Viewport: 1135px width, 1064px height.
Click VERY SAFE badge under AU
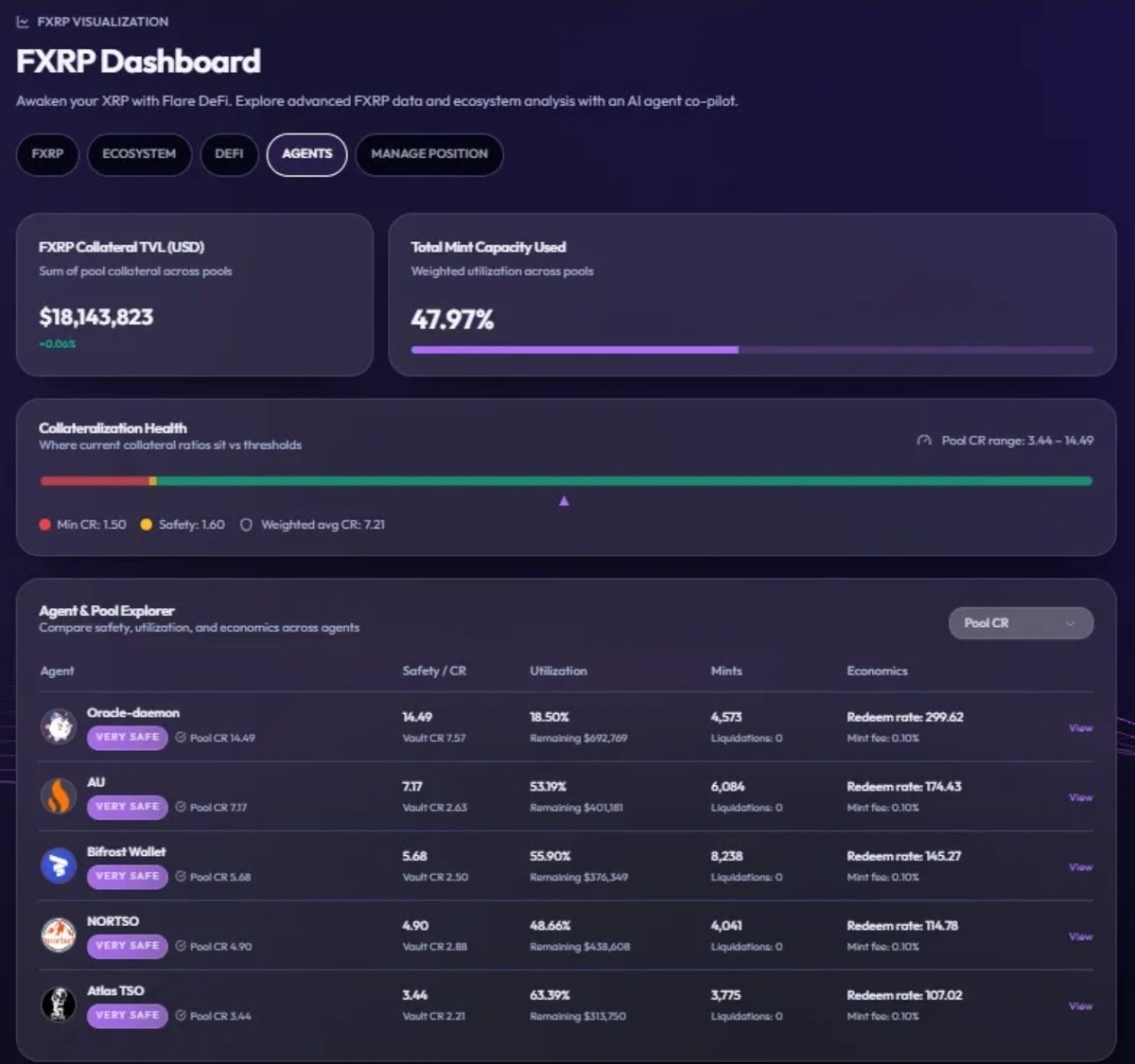pyautogui.click(x=127, y=807)
